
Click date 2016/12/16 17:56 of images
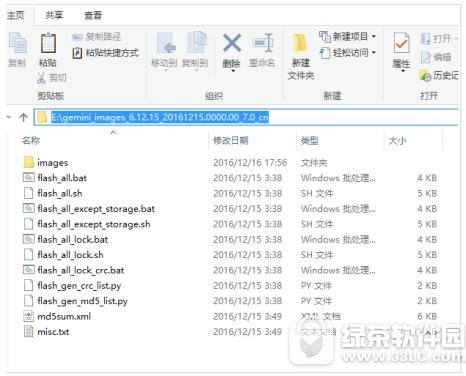(x=250, y=163)
